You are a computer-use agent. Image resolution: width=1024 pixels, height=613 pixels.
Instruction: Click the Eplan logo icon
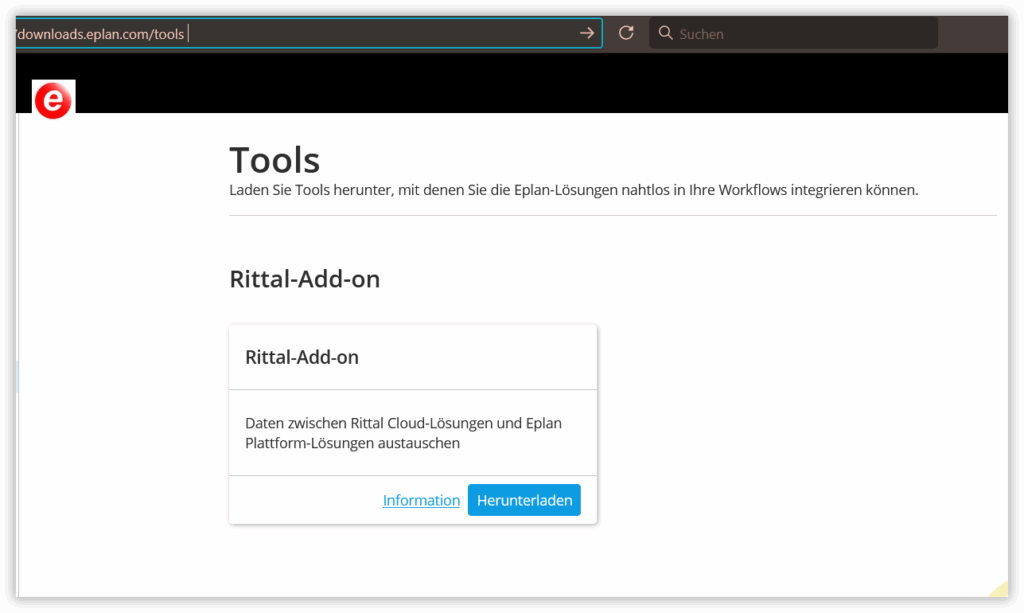coord(53,101)
